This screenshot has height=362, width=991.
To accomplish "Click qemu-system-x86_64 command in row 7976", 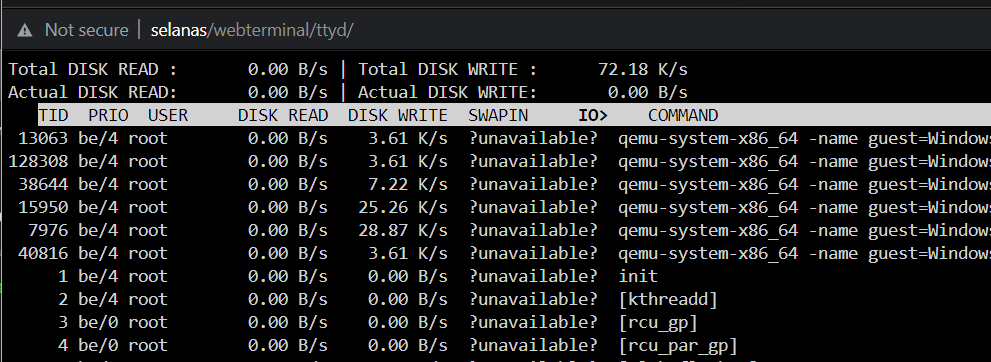I will [x=708, y=230].
